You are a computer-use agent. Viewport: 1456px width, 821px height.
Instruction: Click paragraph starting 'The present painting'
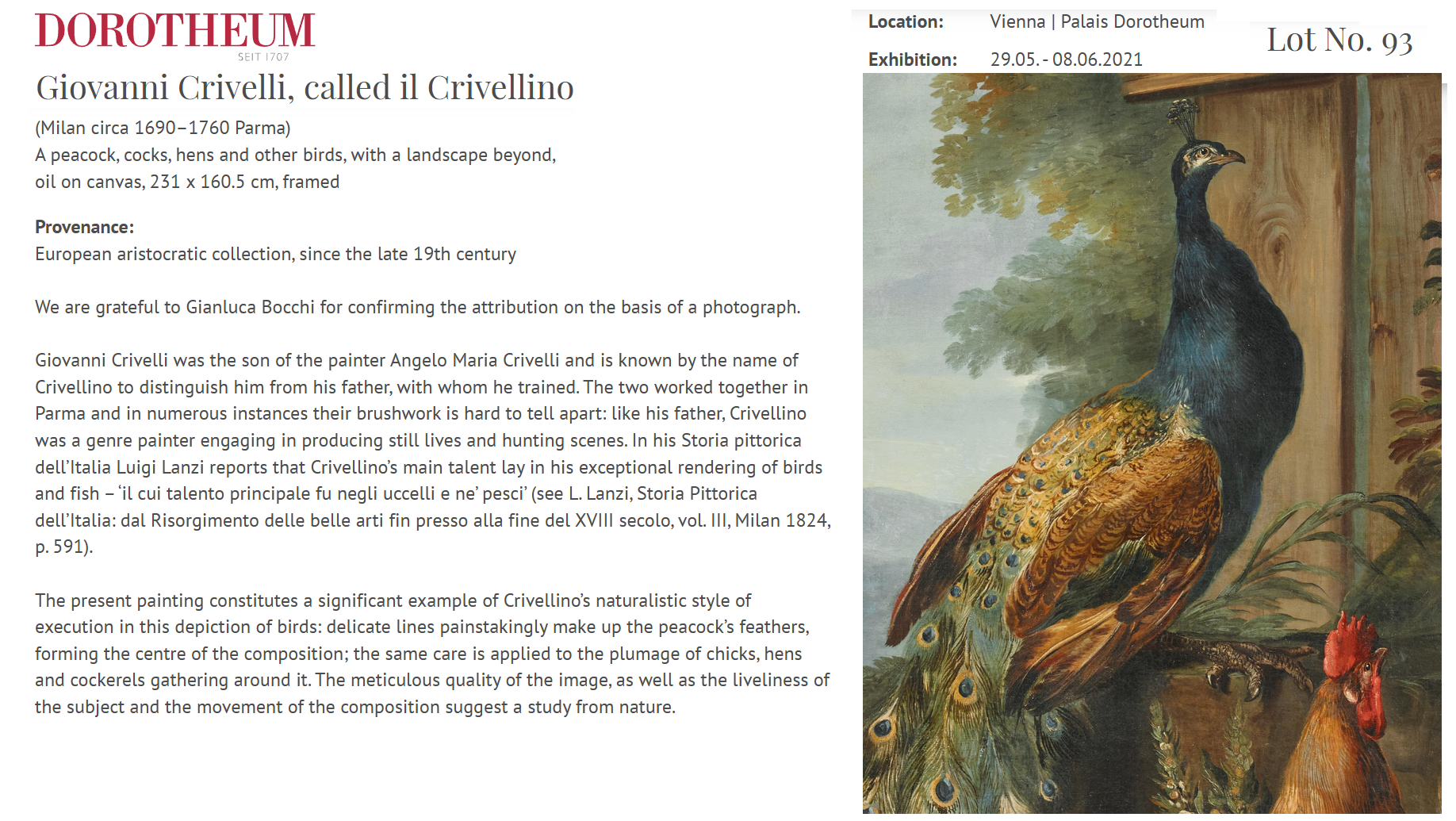[432, 654]
